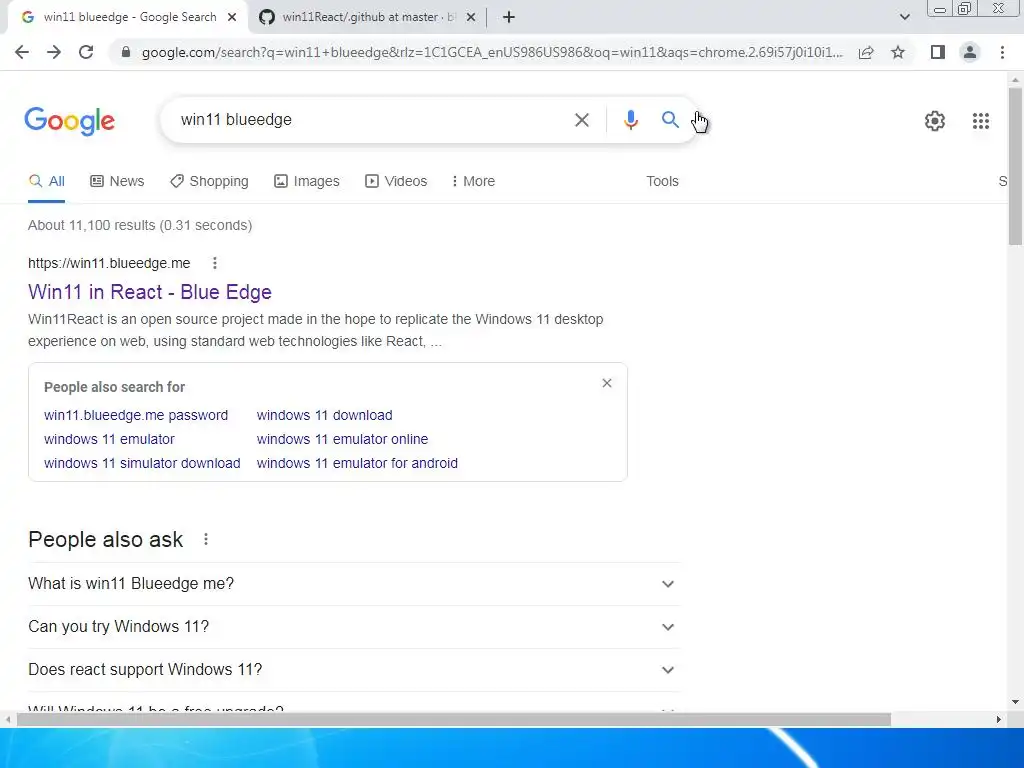Dismiss the People also search for box
This screenshot has height=768, width=1024.
pyautogui.click(x=607, y=383)
